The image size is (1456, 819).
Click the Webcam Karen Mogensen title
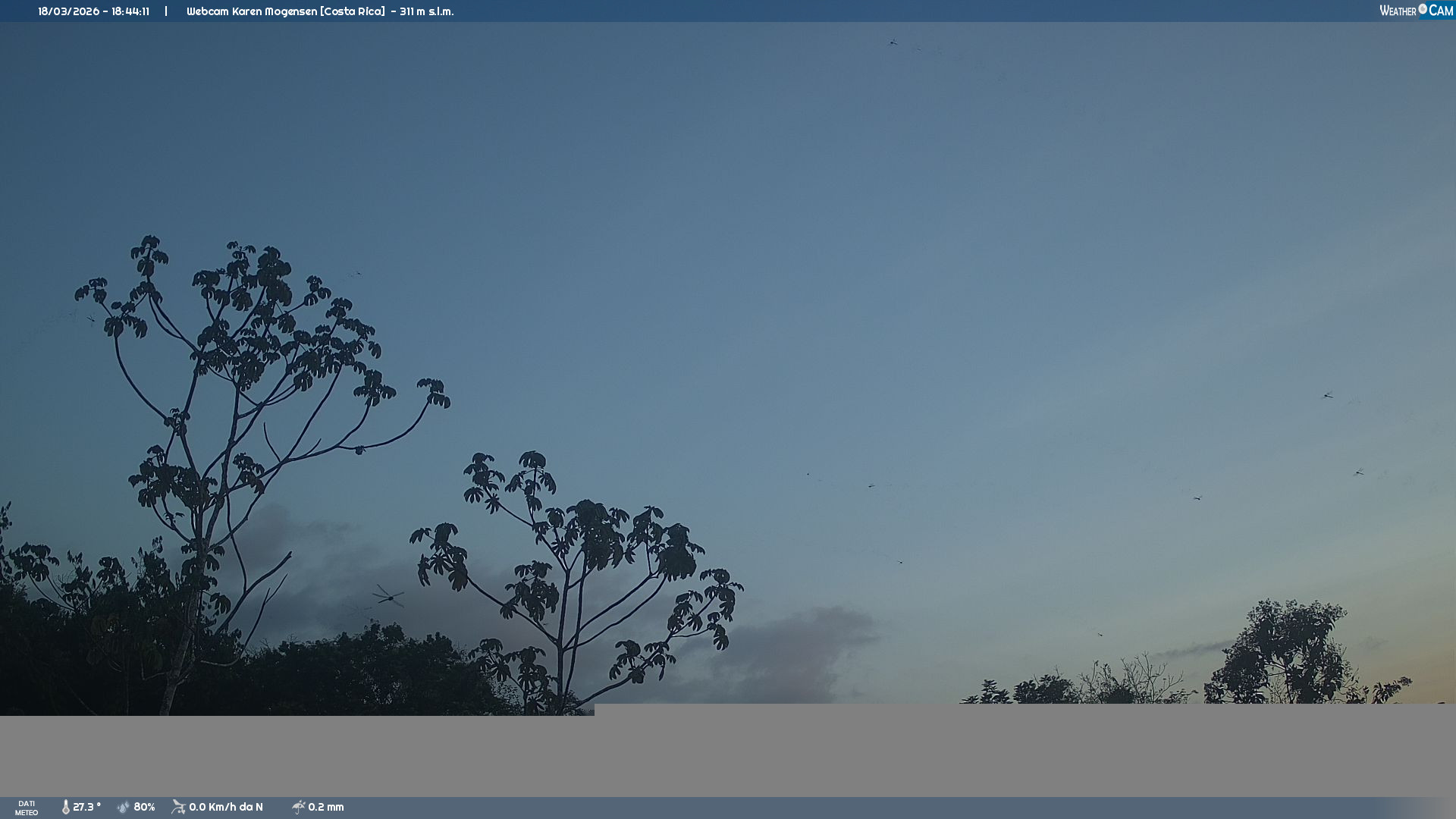(x=252, y=11)
